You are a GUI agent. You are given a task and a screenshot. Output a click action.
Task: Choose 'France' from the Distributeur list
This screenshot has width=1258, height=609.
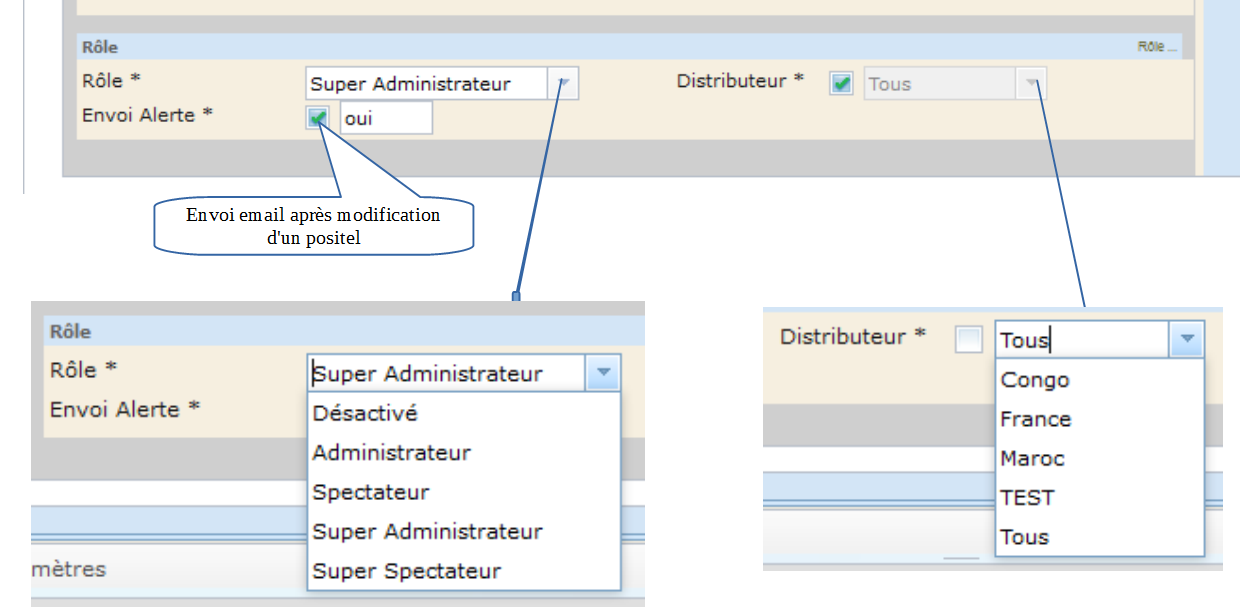tap(1036, 420)
